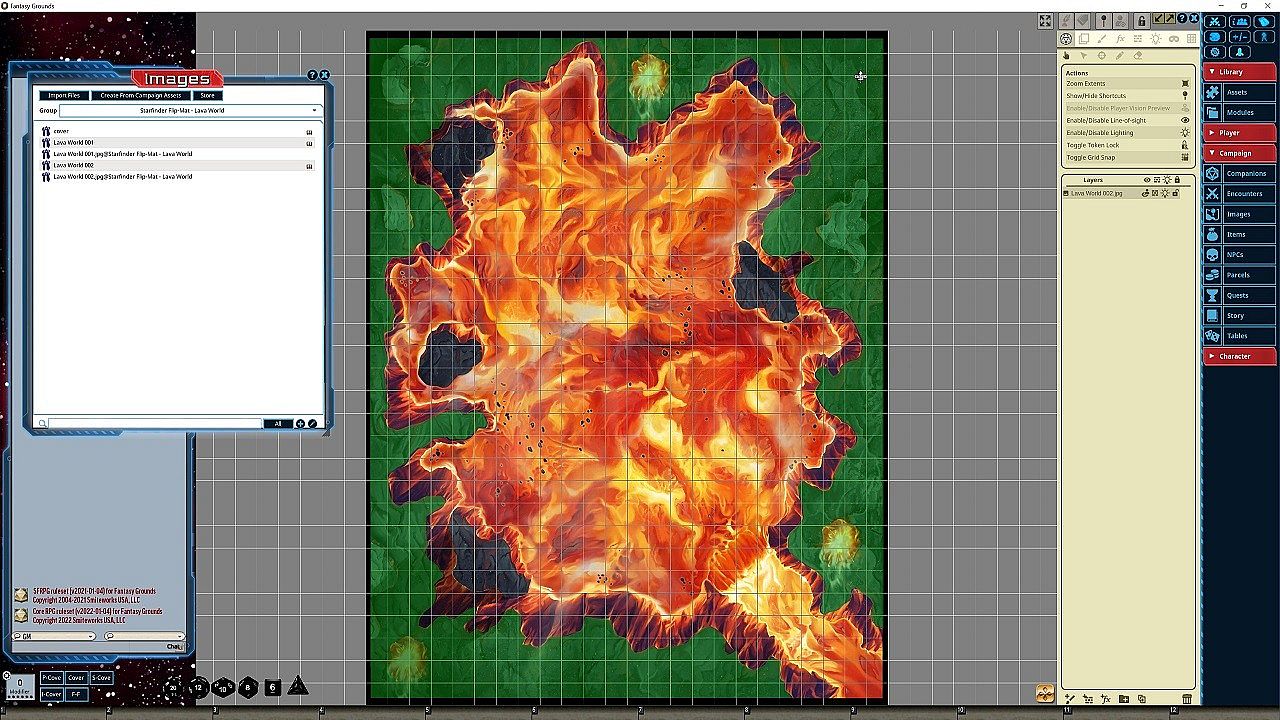Open the Group dropdown in Images window
The height and width of the screenshot is (720, 1280).
coord(189,111)
